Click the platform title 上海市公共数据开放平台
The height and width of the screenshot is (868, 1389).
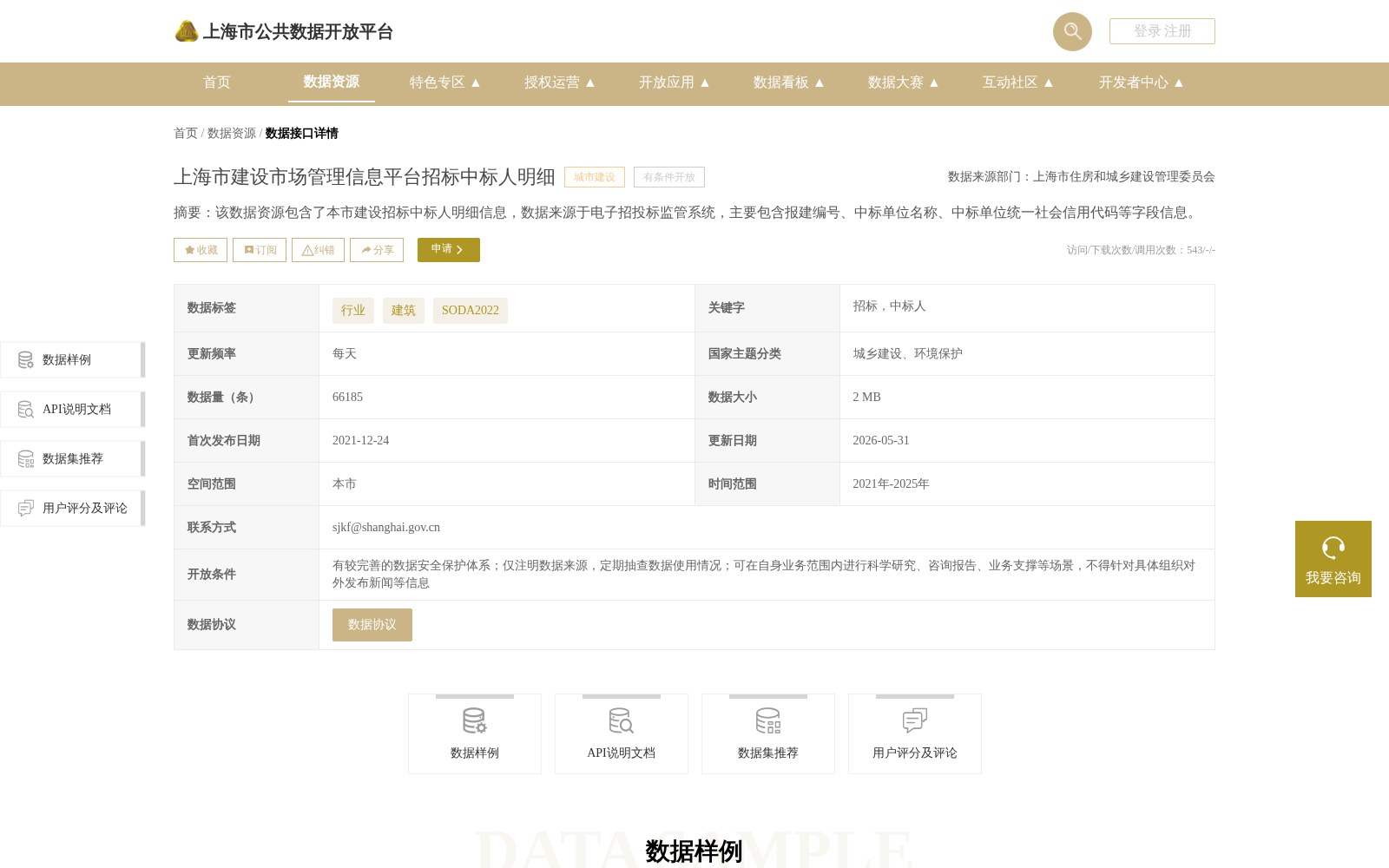(x=298, y=32)
